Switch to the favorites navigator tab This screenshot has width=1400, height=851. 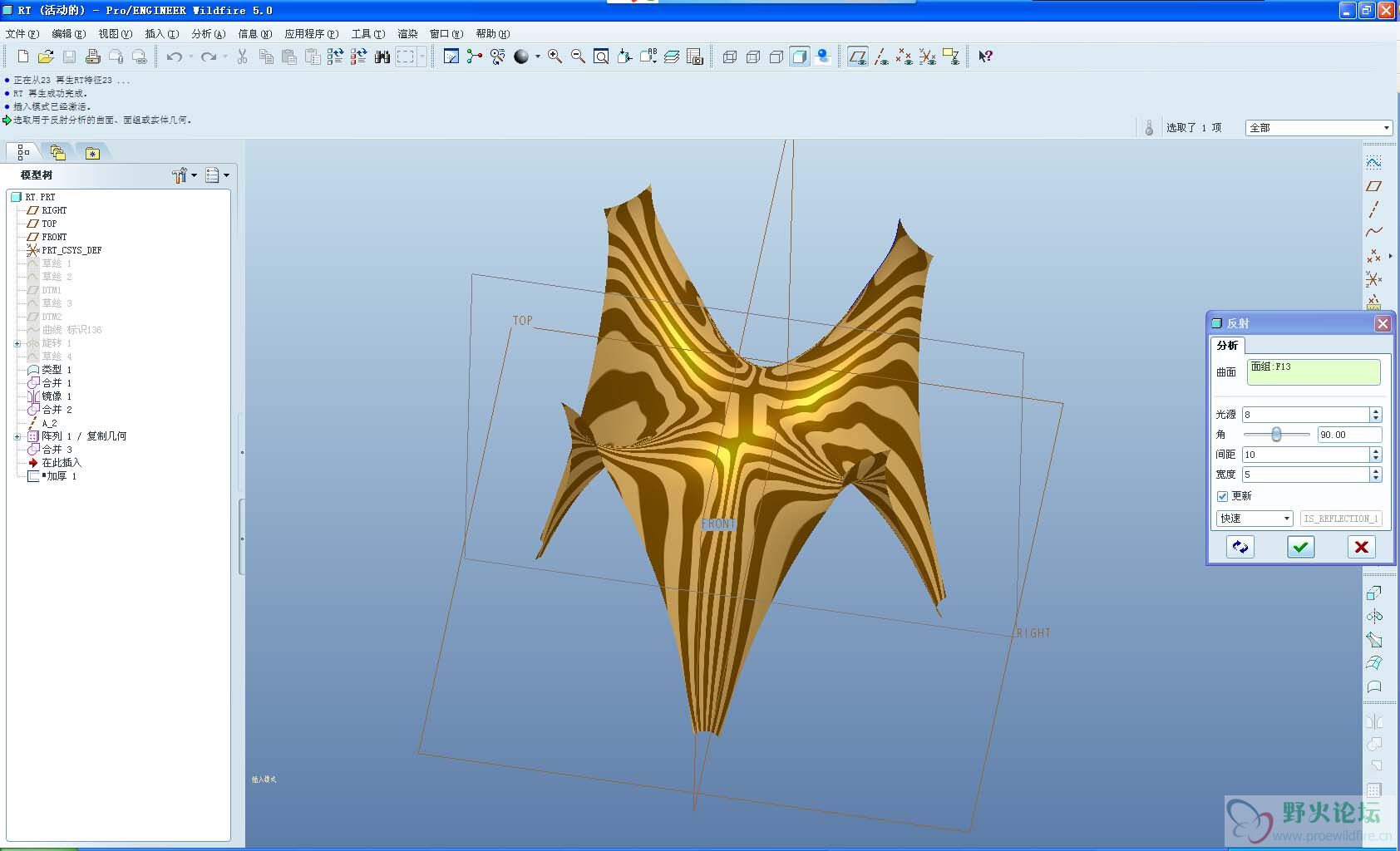(x=92, y=153)
